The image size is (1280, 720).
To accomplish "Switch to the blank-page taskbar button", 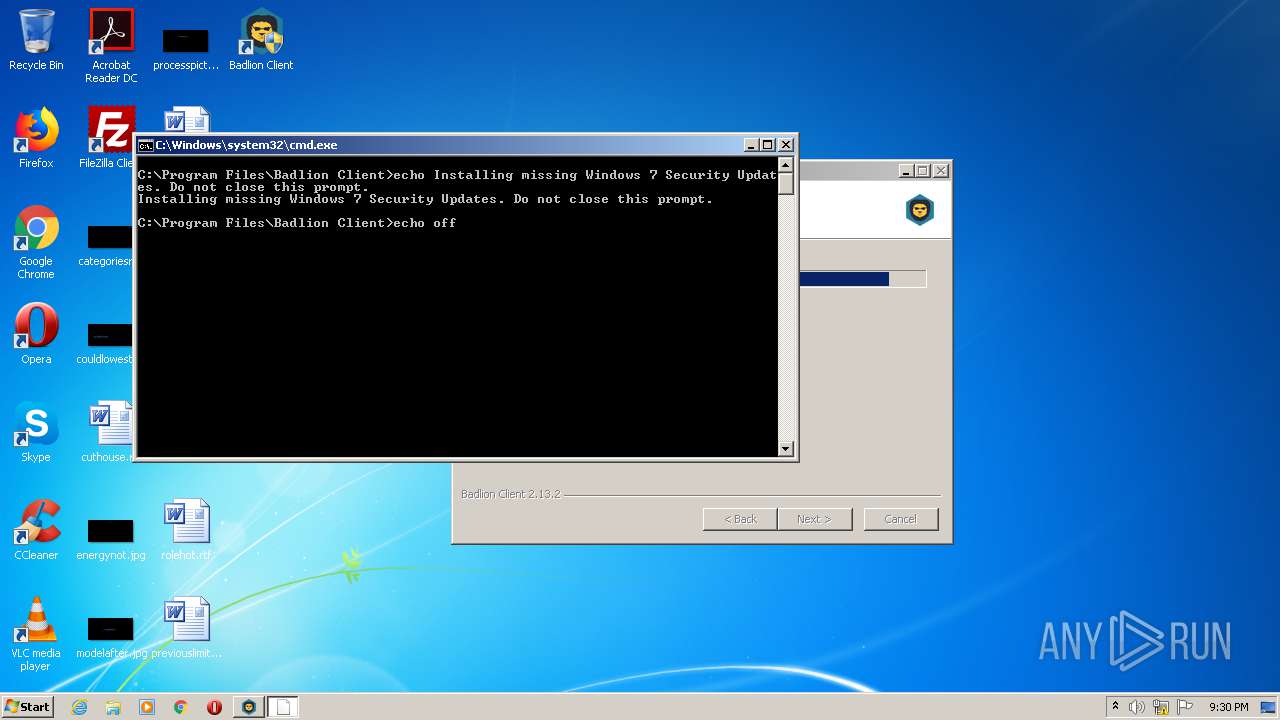I will click(283, 707).
